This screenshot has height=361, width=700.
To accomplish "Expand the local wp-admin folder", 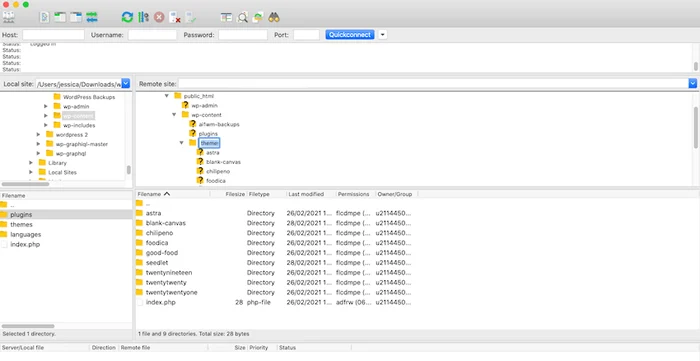I will (x=46, y=106).
